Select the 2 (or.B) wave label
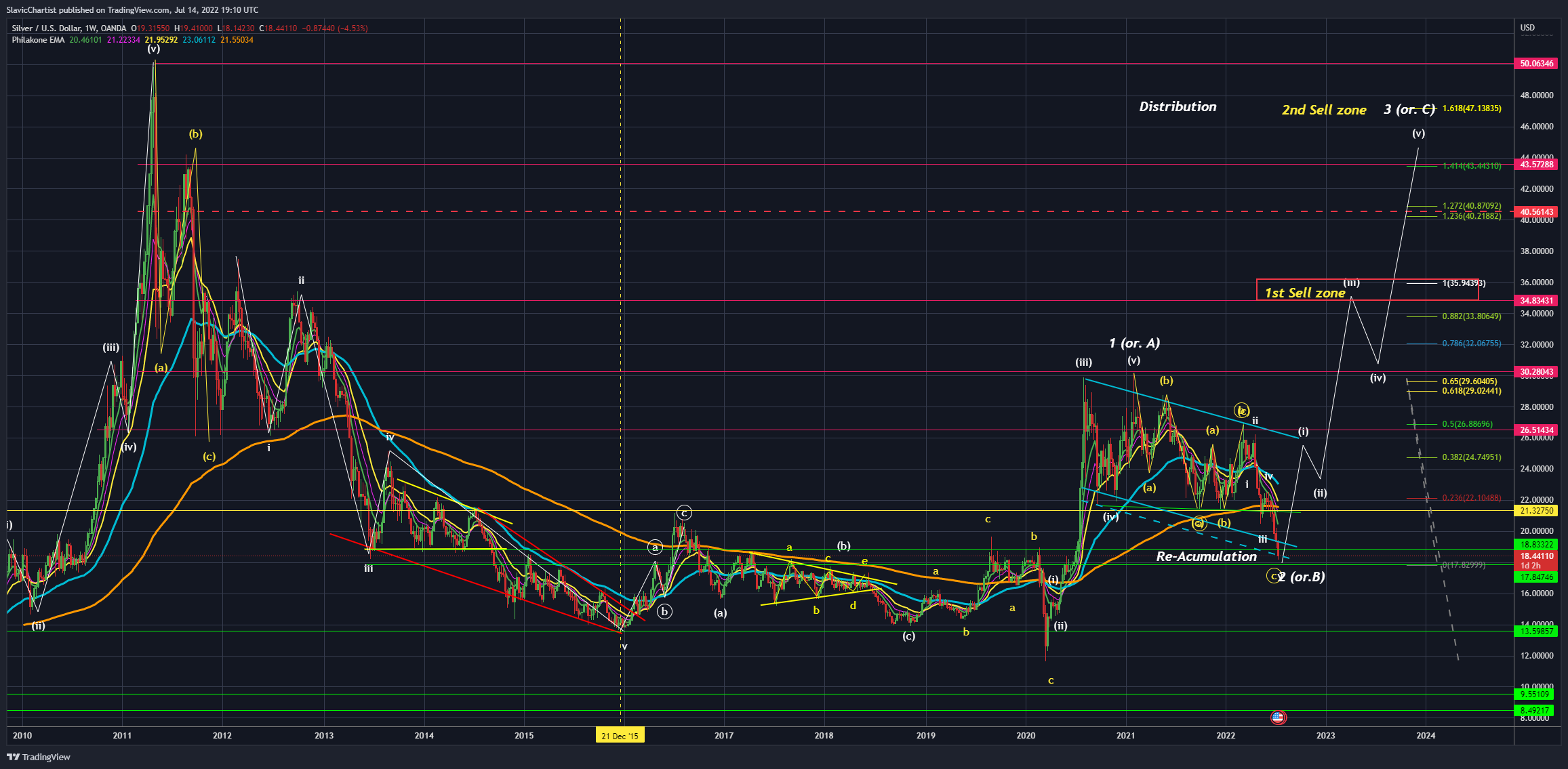 [x=1302, y=577]
